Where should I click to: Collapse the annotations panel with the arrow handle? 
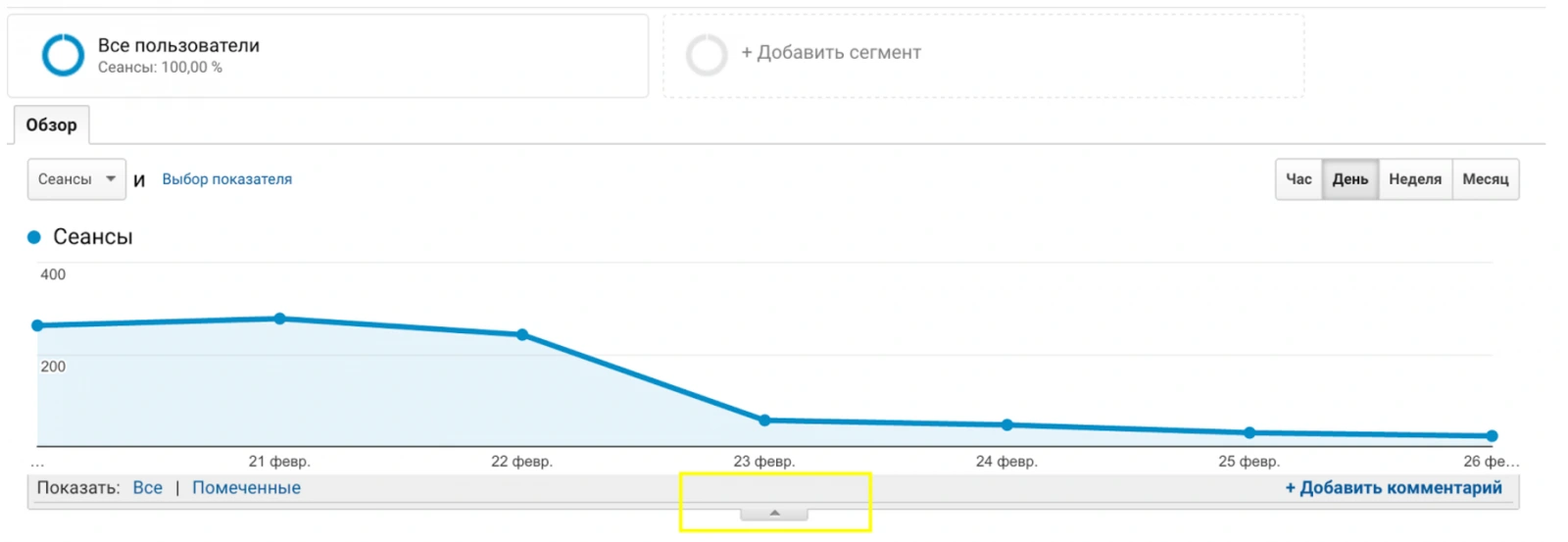774,514
